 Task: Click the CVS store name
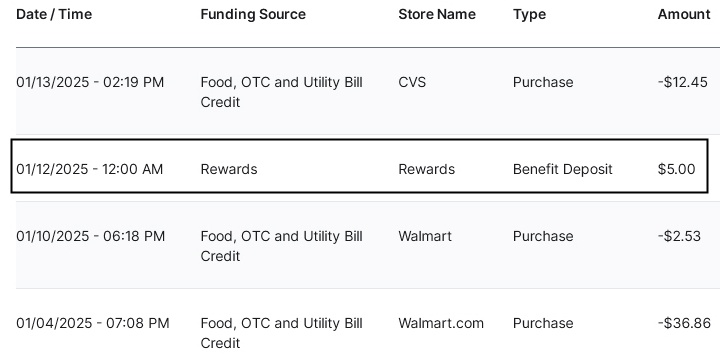[412, 82]
